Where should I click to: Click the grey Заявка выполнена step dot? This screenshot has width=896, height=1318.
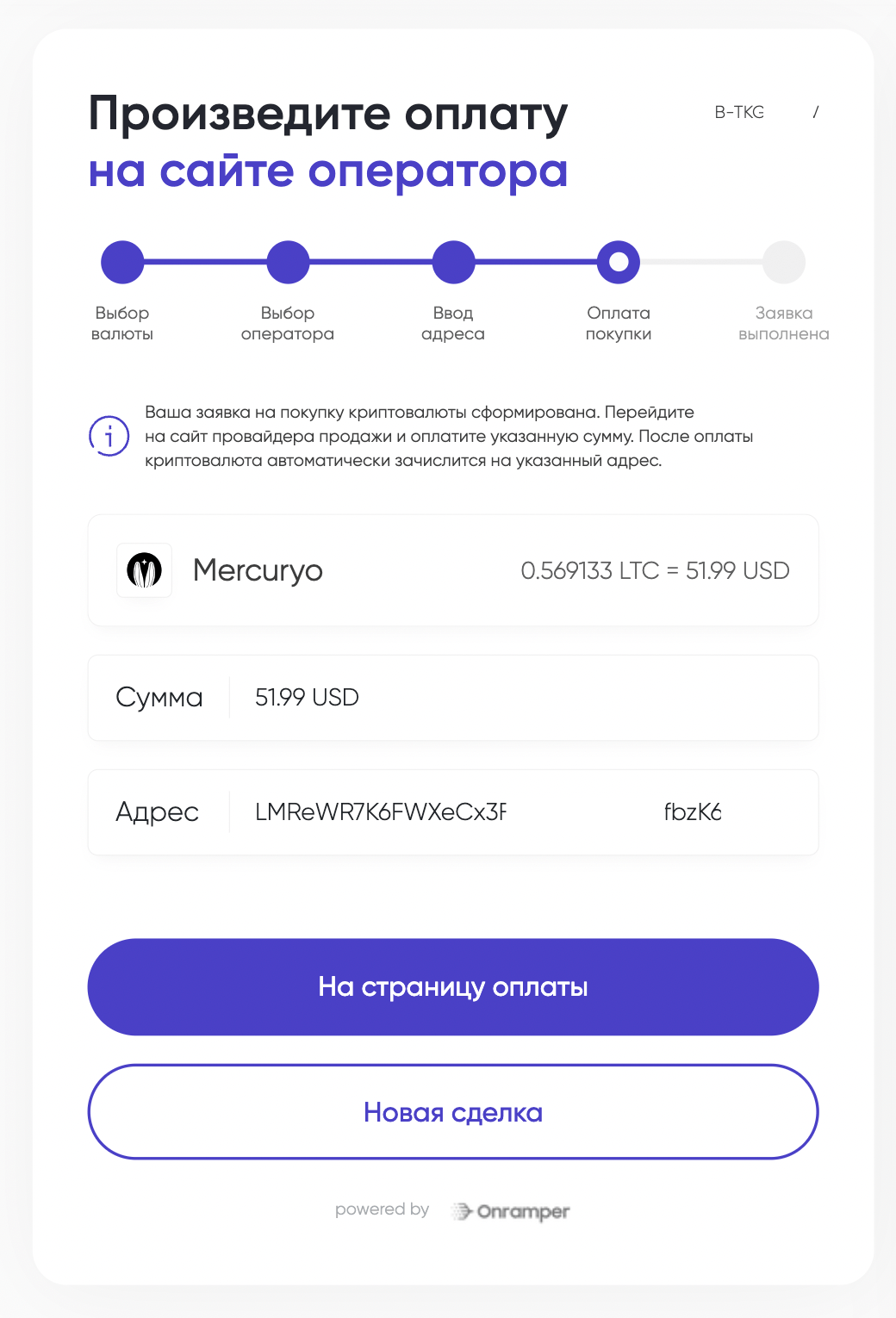tap(783, 262)
